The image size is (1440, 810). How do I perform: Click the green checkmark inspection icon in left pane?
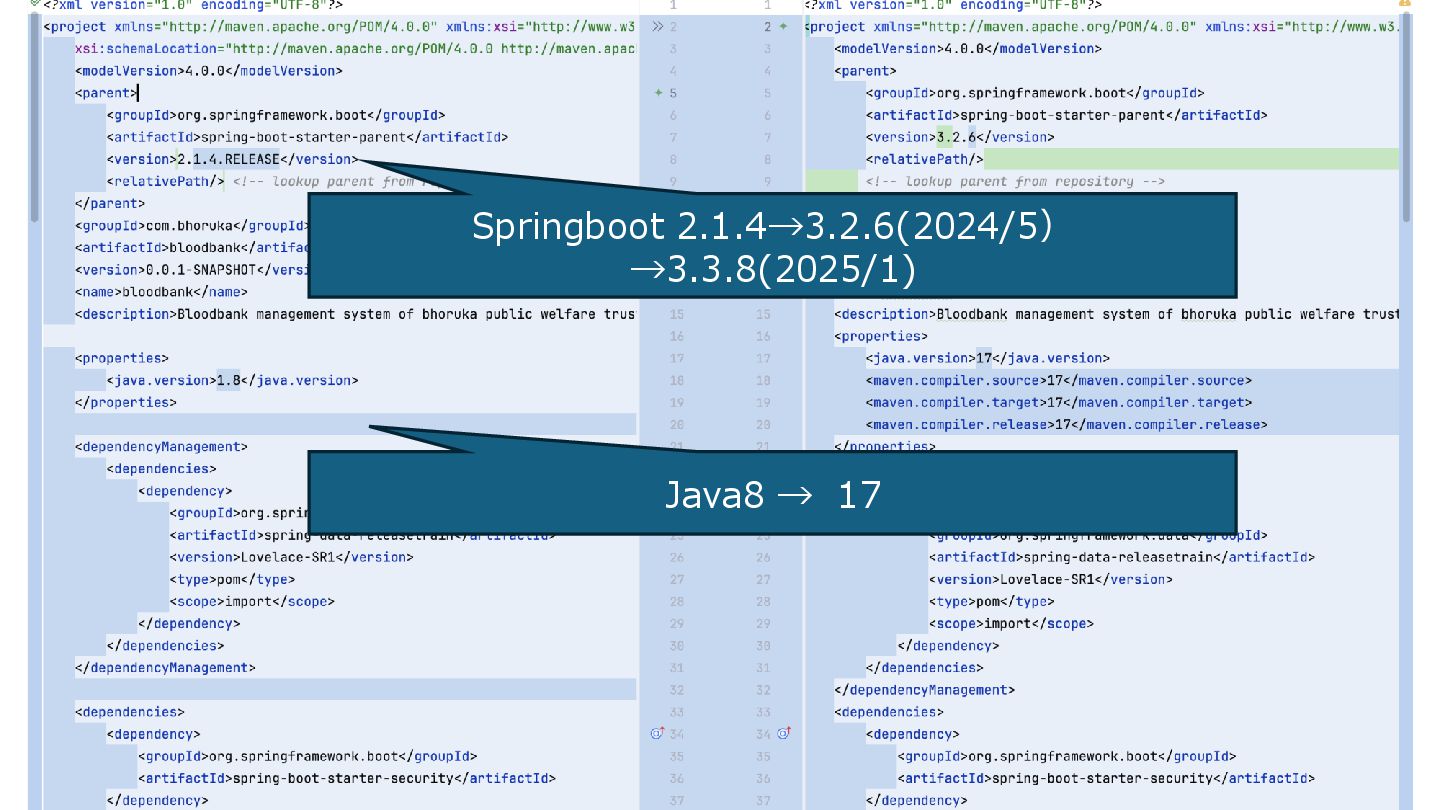(35, 4)
